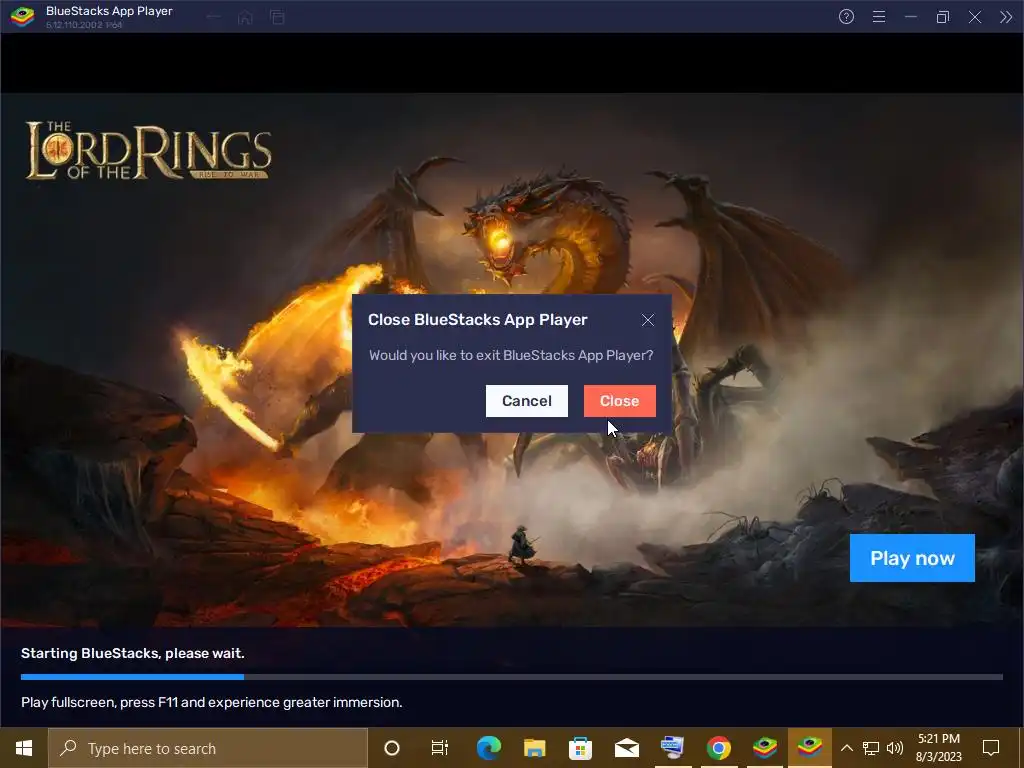Screen dimensions: 1024x768
Task: Minimize the BlueStacks App Player window
Action: [910, 17]
